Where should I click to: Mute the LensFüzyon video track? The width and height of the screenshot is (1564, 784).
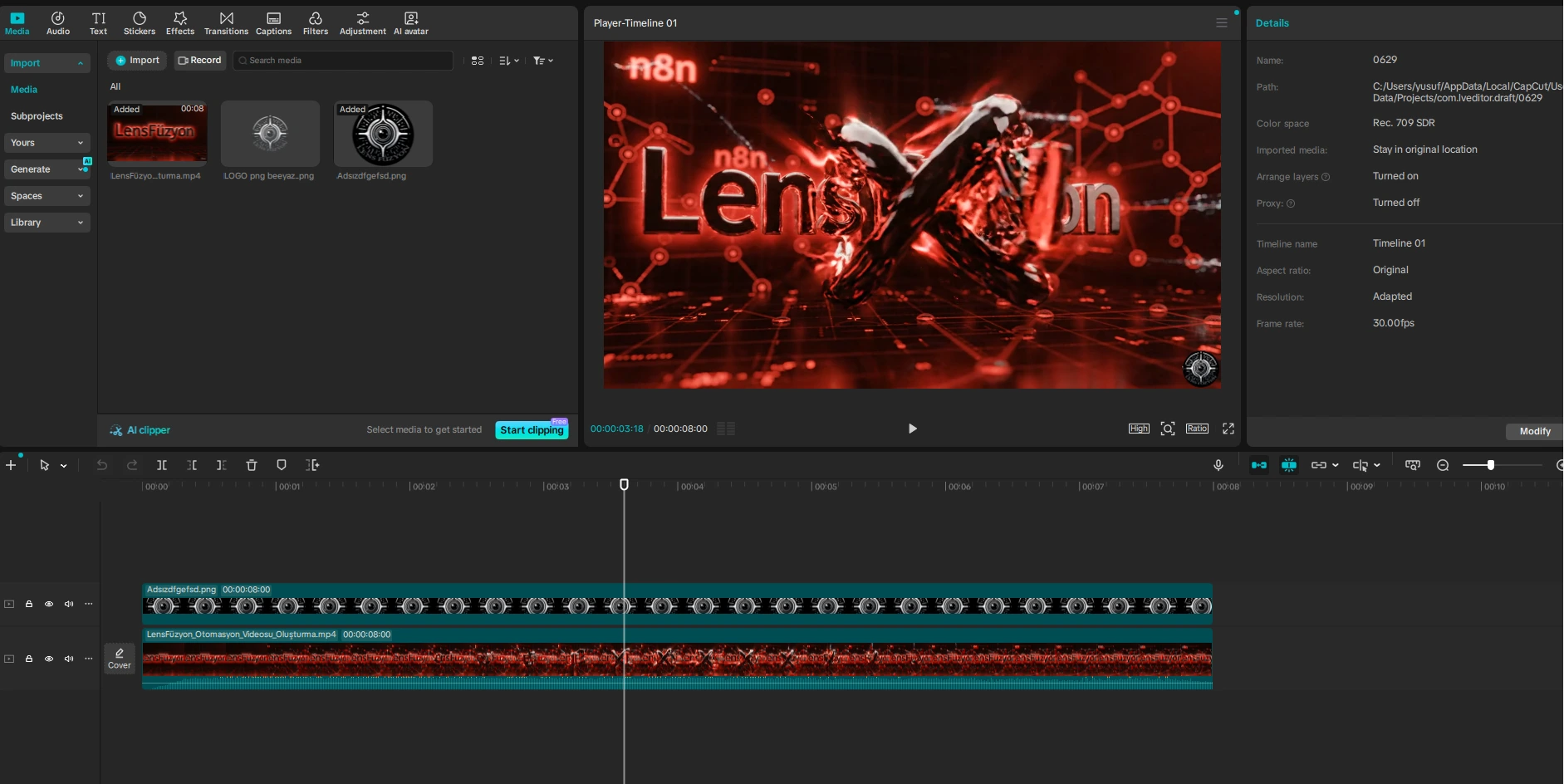(69, 659)
